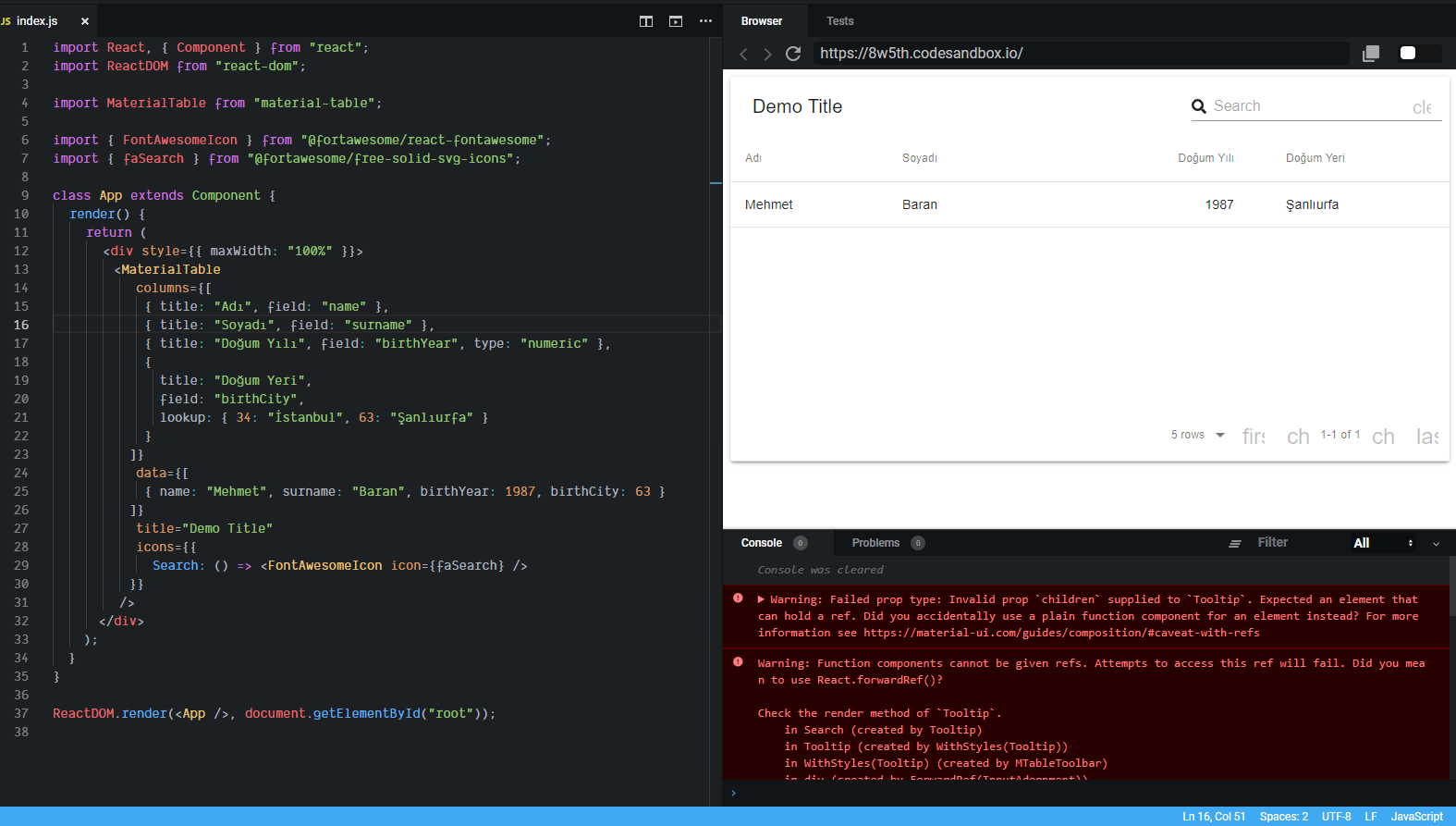The image size is (1456, 826).
Task: Sort by the Soyadı column header
Action: [x=920, y=158]
